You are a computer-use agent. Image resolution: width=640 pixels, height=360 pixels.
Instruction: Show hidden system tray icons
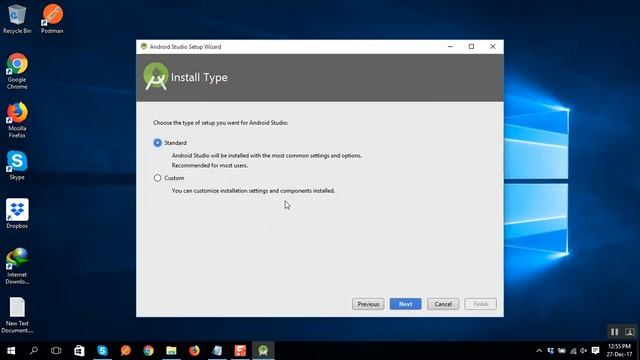[539, 351]
